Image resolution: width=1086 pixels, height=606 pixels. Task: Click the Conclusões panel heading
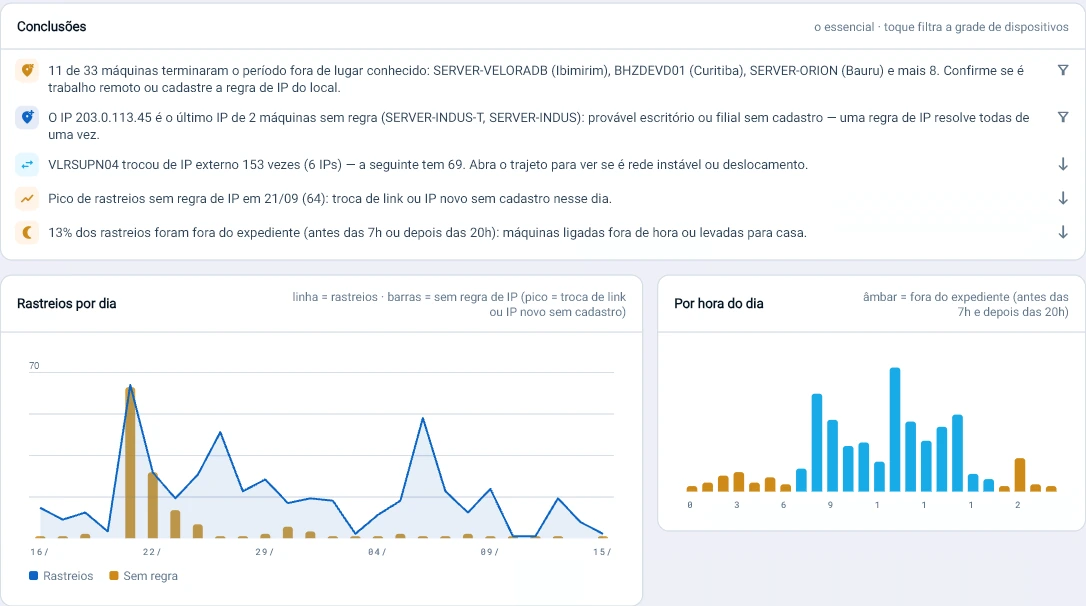point(52,27)
